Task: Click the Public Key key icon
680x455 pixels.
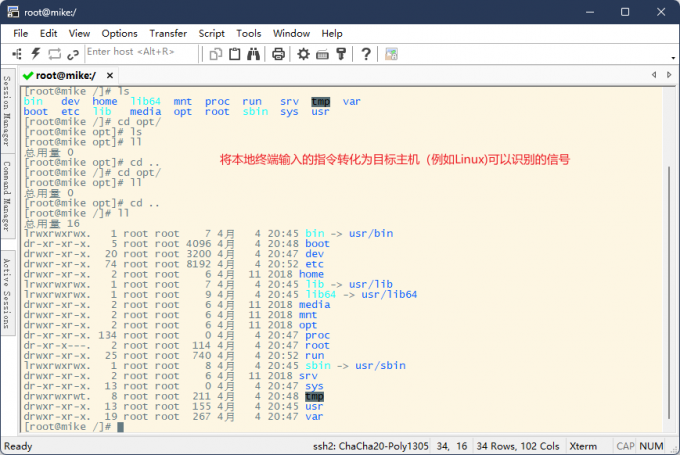Action: pyautogui.click(x=341, y=54)
